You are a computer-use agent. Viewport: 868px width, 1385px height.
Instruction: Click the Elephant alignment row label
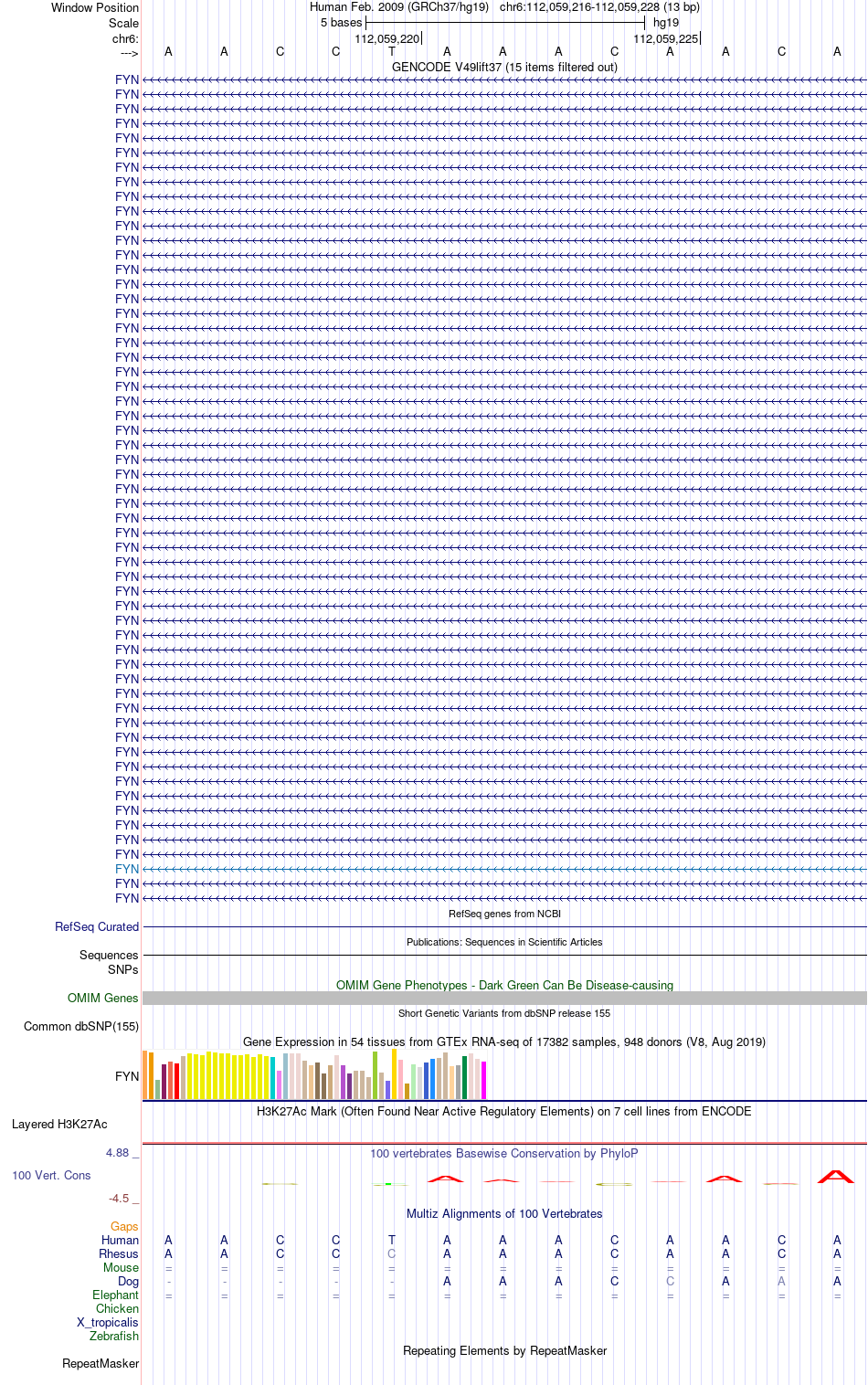click(x=116, y=1295)
